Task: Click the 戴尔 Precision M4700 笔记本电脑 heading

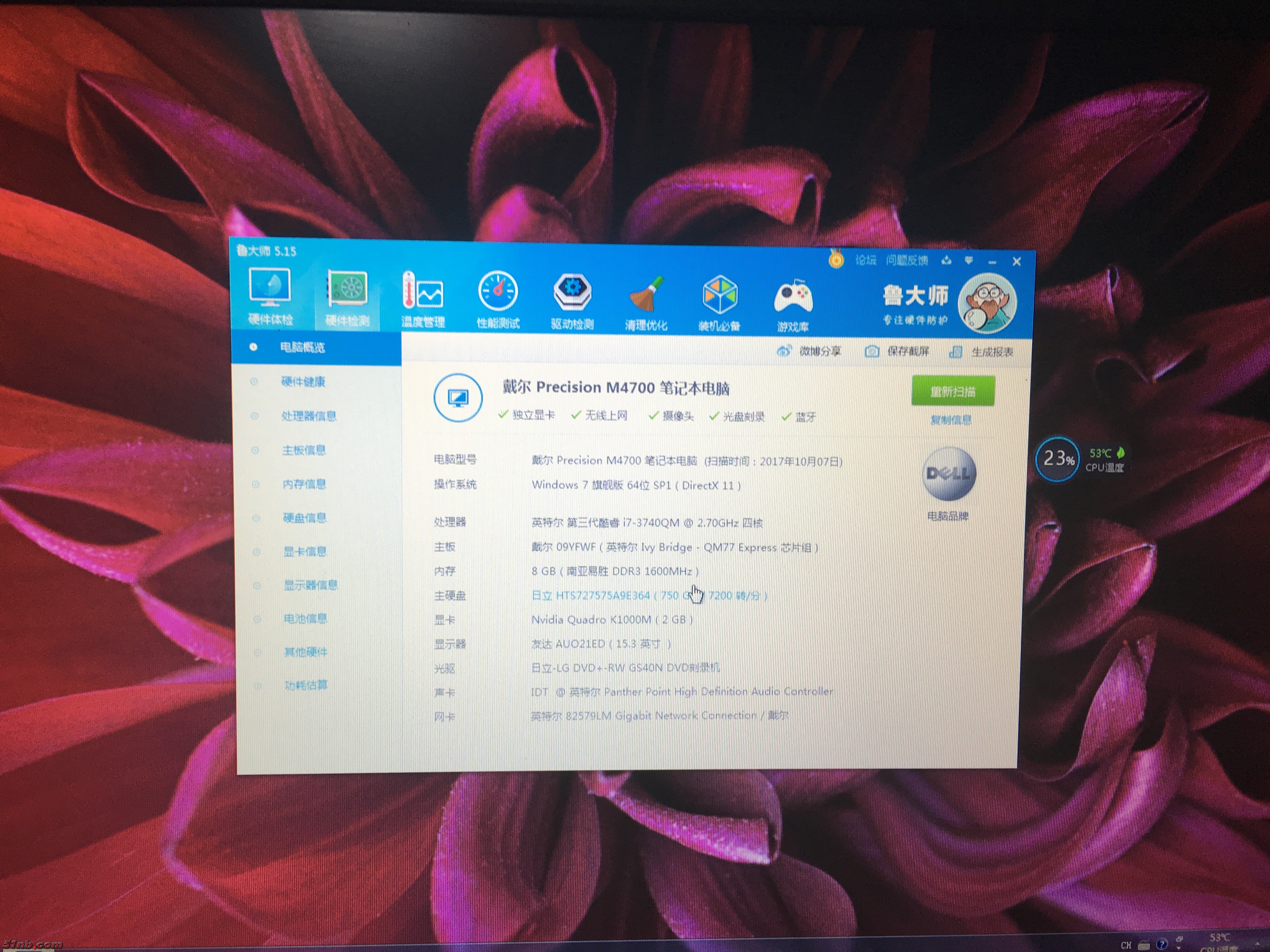Action: coord(616,388)
